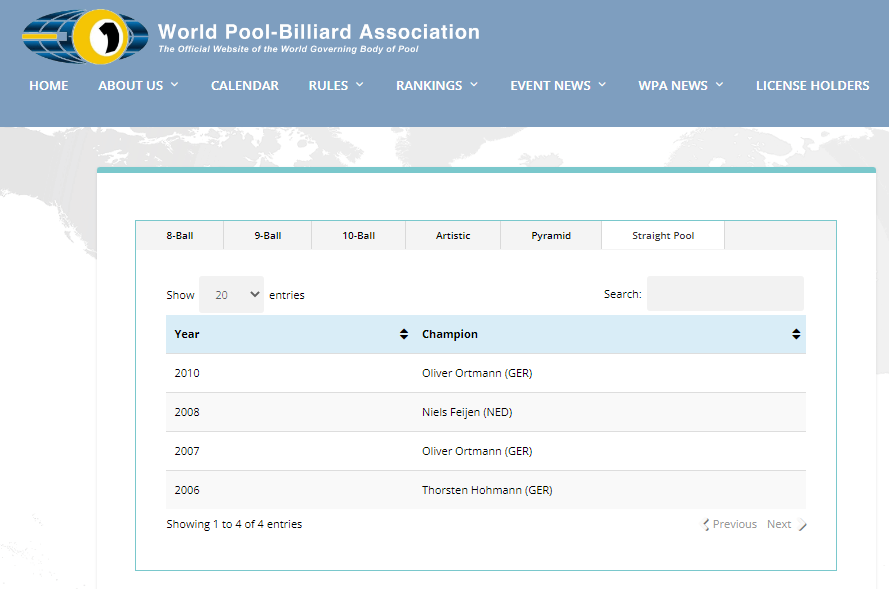Switch to the 8-Ball tab

pyautogui.click(x=180, y=236)
